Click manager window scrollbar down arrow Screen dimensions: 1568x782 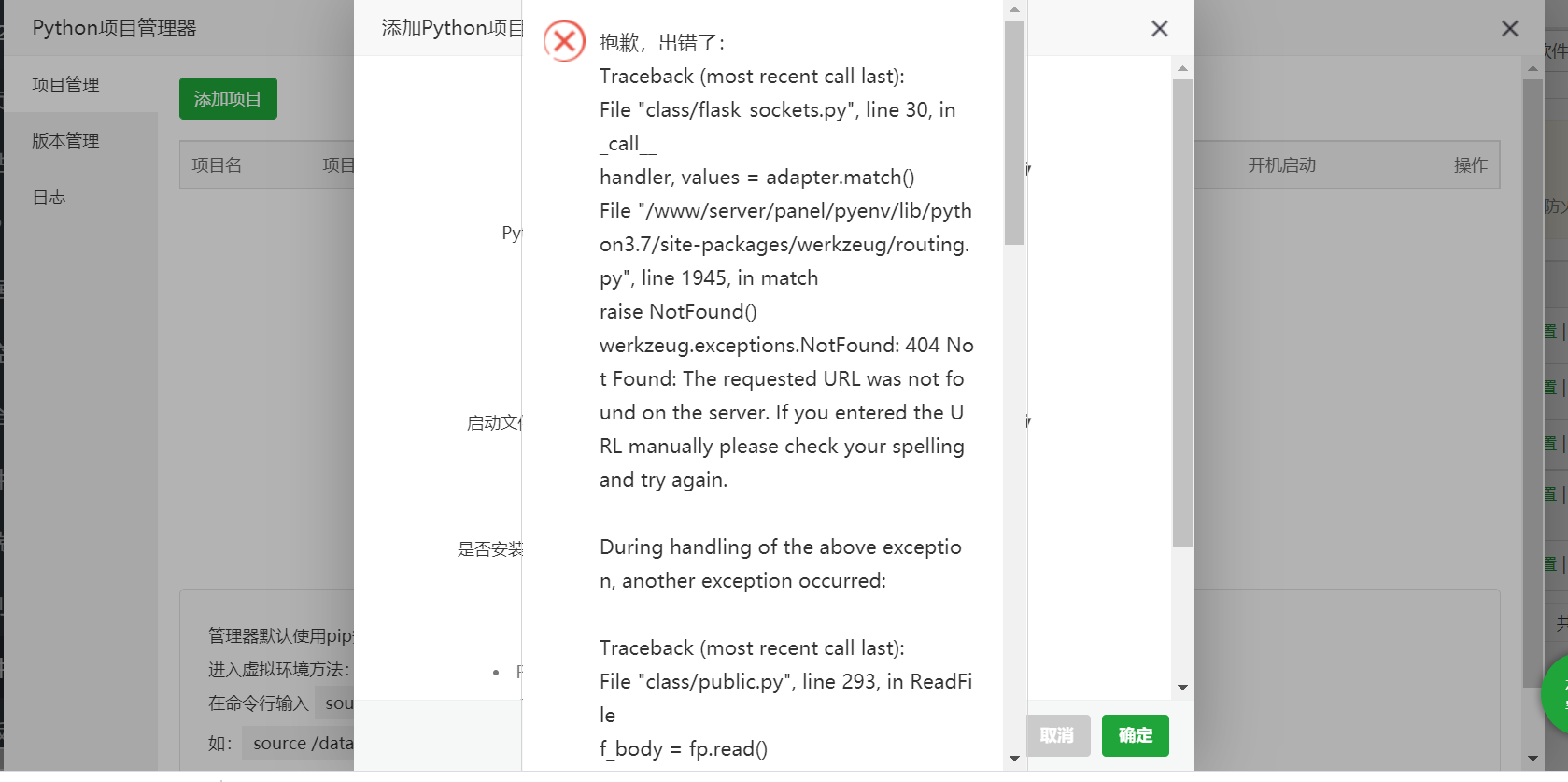[x=1532, y=758]
